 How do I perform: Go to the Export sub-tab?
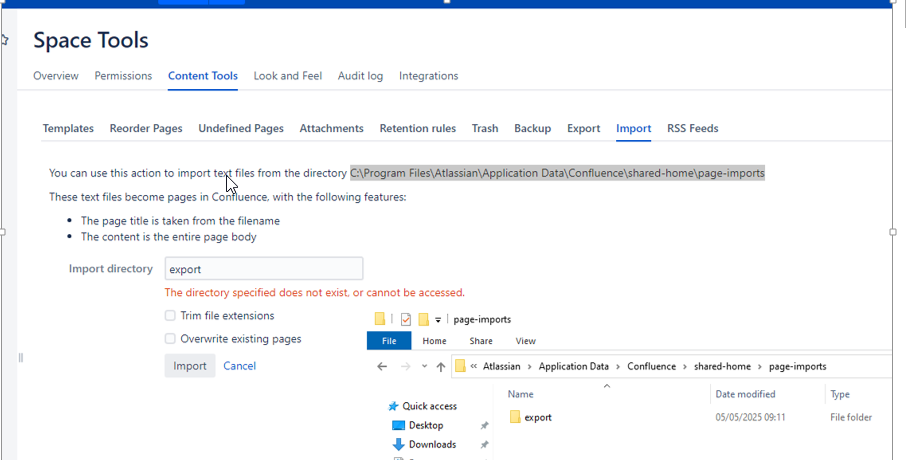pos(584,128)
